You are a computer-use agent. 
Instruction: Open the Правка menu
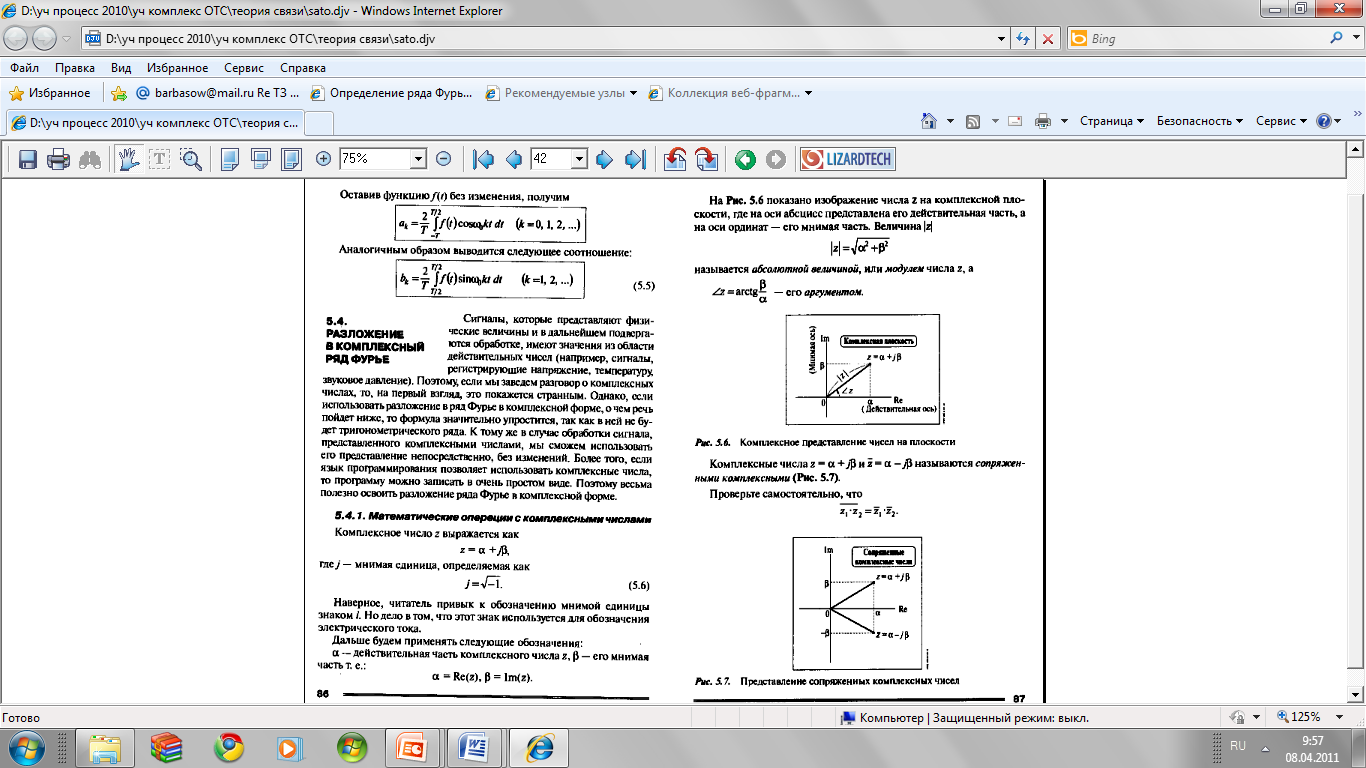click(75, 68)
